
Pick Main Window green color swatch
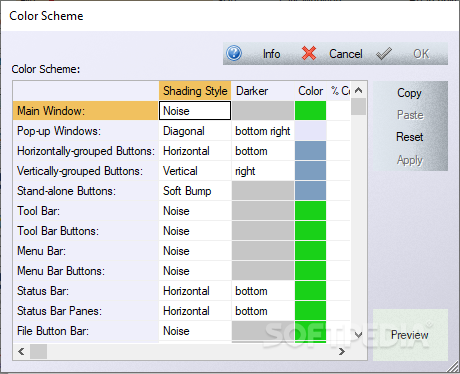(x=311, y=111)
